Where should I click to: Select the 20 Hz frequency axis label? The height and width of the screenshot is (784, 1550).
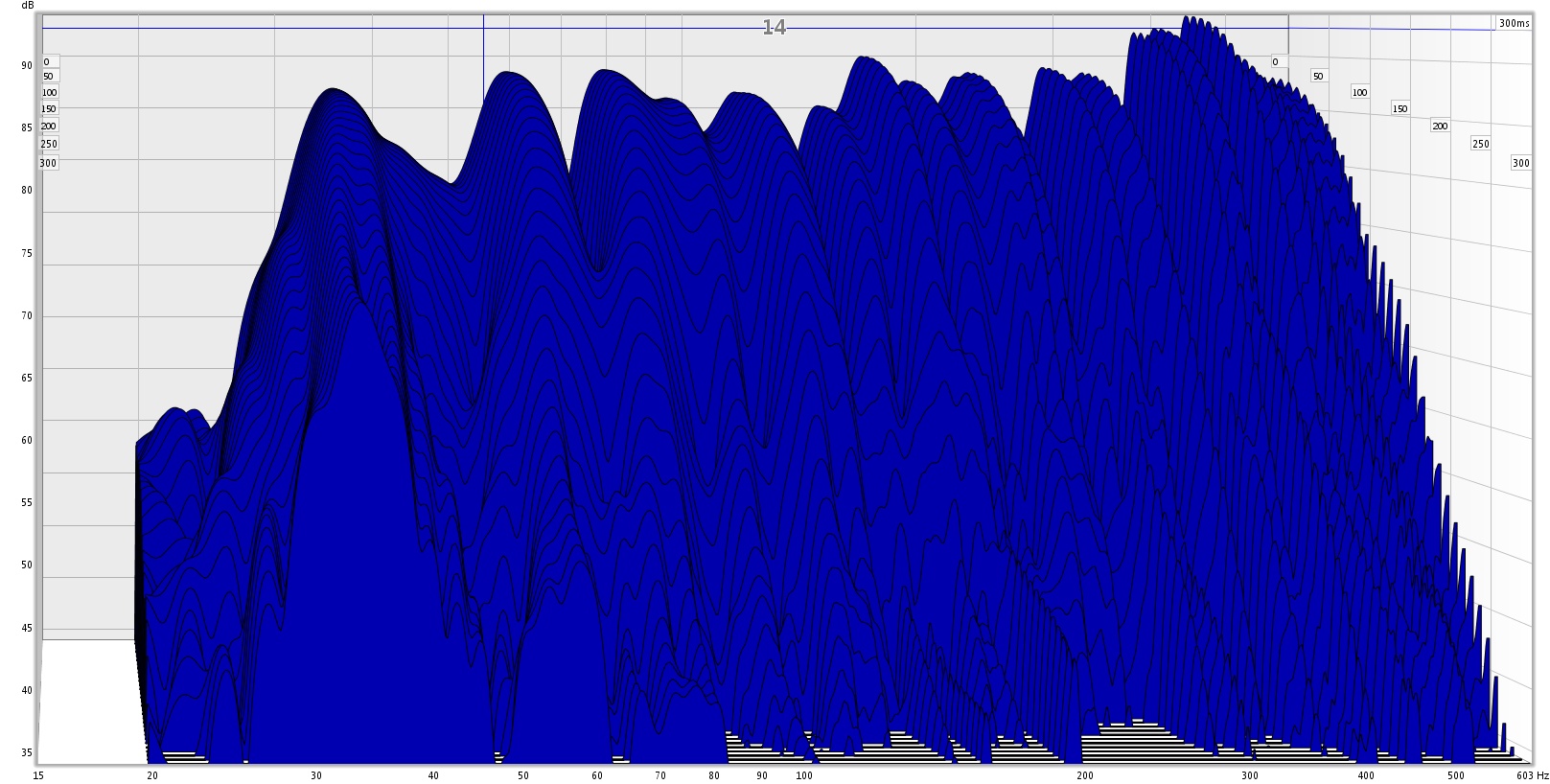click(152, 775)
